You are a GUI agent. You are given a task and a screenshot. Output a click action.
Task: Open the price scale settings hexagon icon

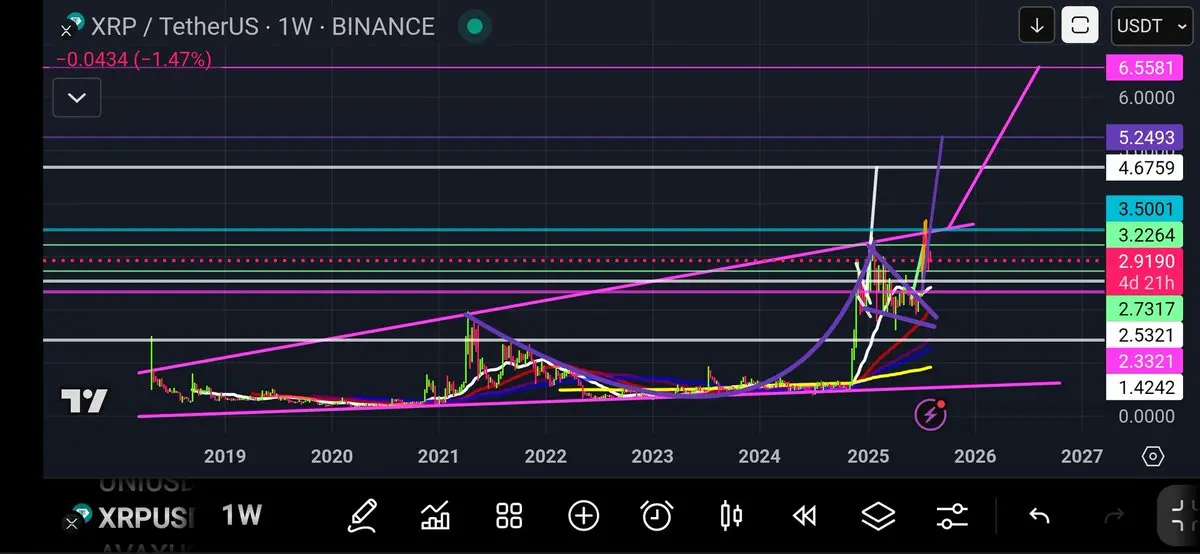tap(1152, 456)
